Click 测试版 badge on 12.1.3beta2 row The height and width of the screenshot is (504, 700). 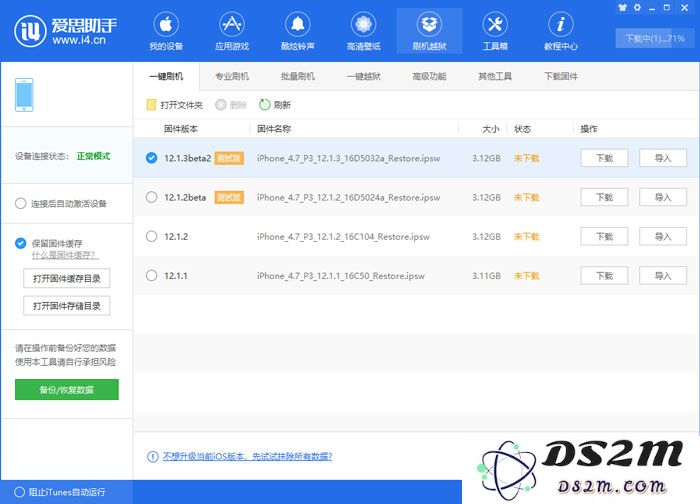229,158
